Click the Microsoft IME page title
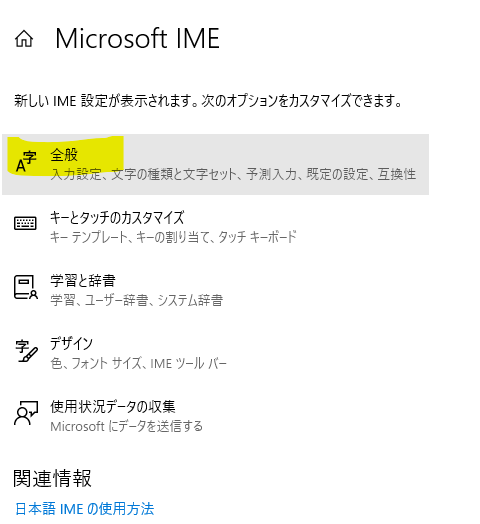 click(x=137, y=39)
